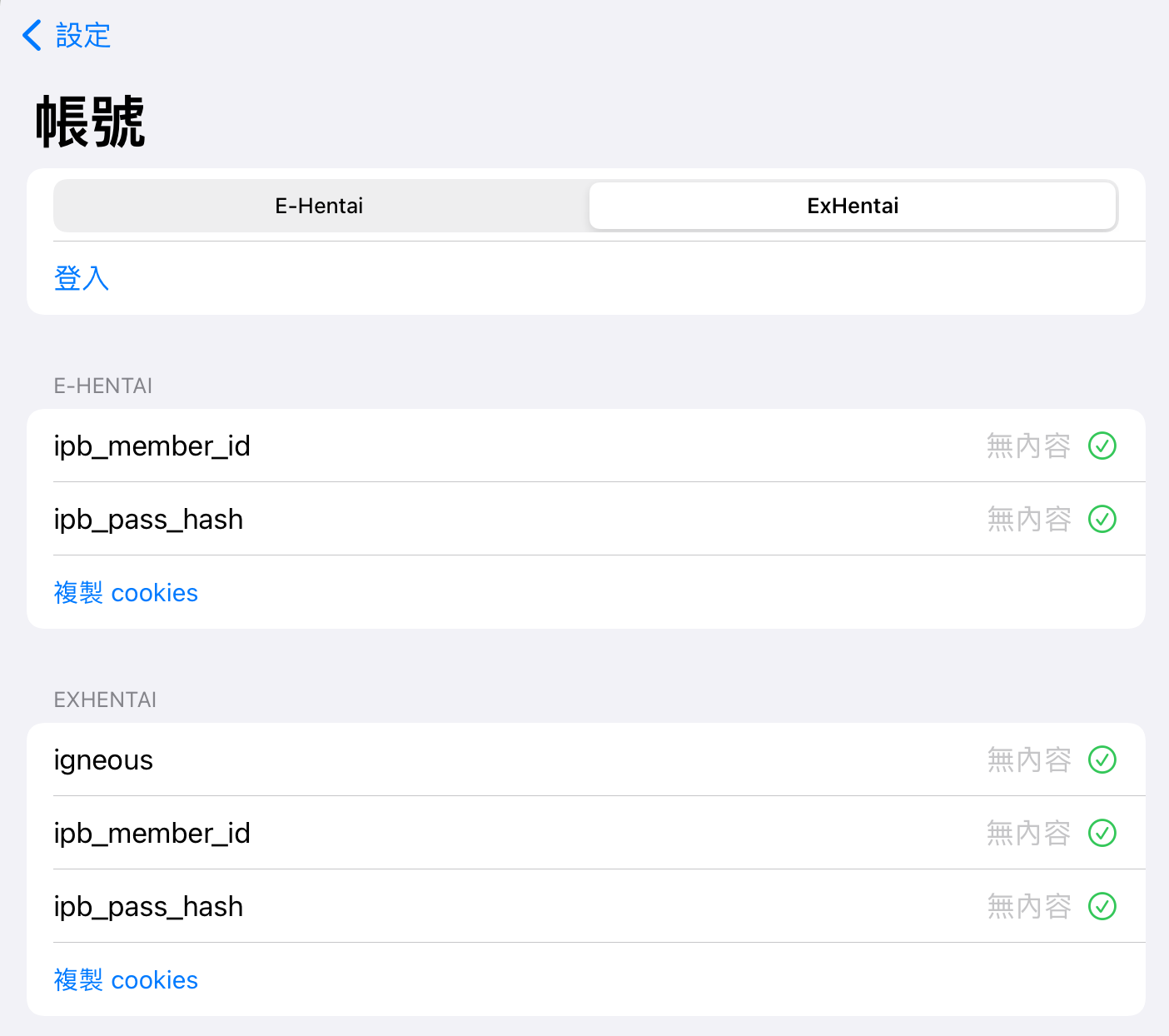Select ExHentai ipb_pass_hash row label

(148, 907)
